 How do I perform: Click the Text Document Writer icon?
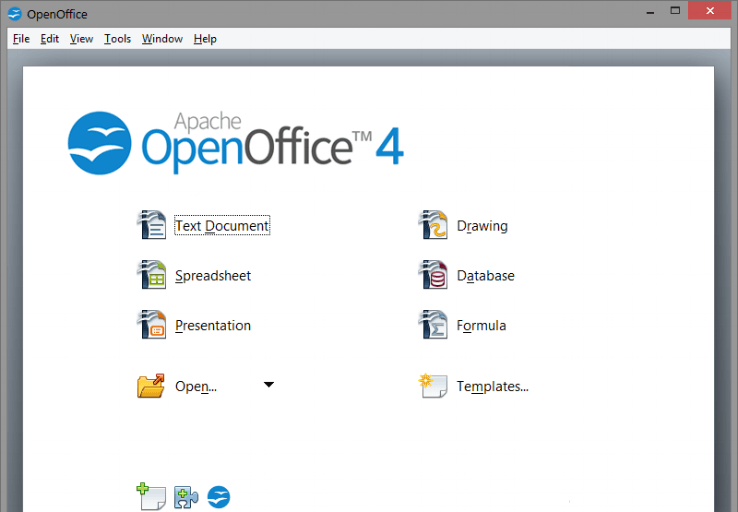click(152, 224)
